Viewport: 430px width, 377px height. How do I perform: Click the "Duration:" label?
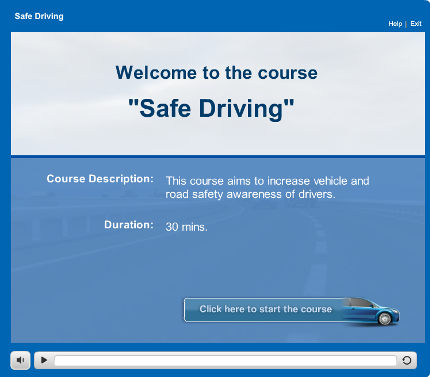(129, 225)
